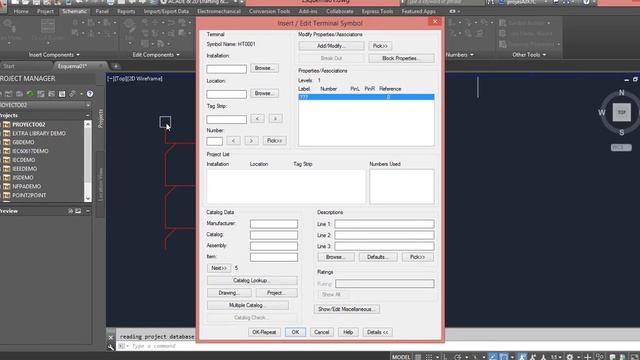Open the Panel ribbon tab

click(102, 11)
